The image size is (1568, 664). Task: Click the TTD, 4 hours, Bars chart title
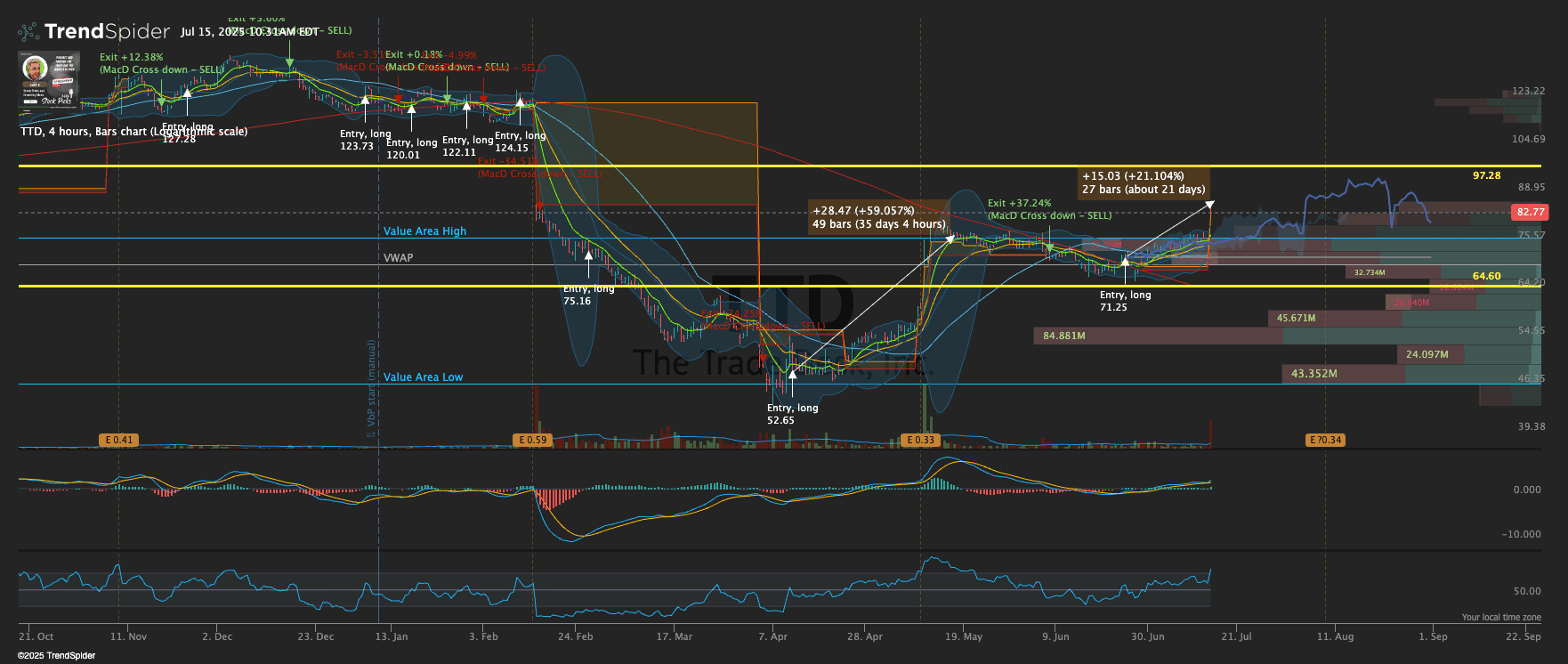click(x=133, y=132)
